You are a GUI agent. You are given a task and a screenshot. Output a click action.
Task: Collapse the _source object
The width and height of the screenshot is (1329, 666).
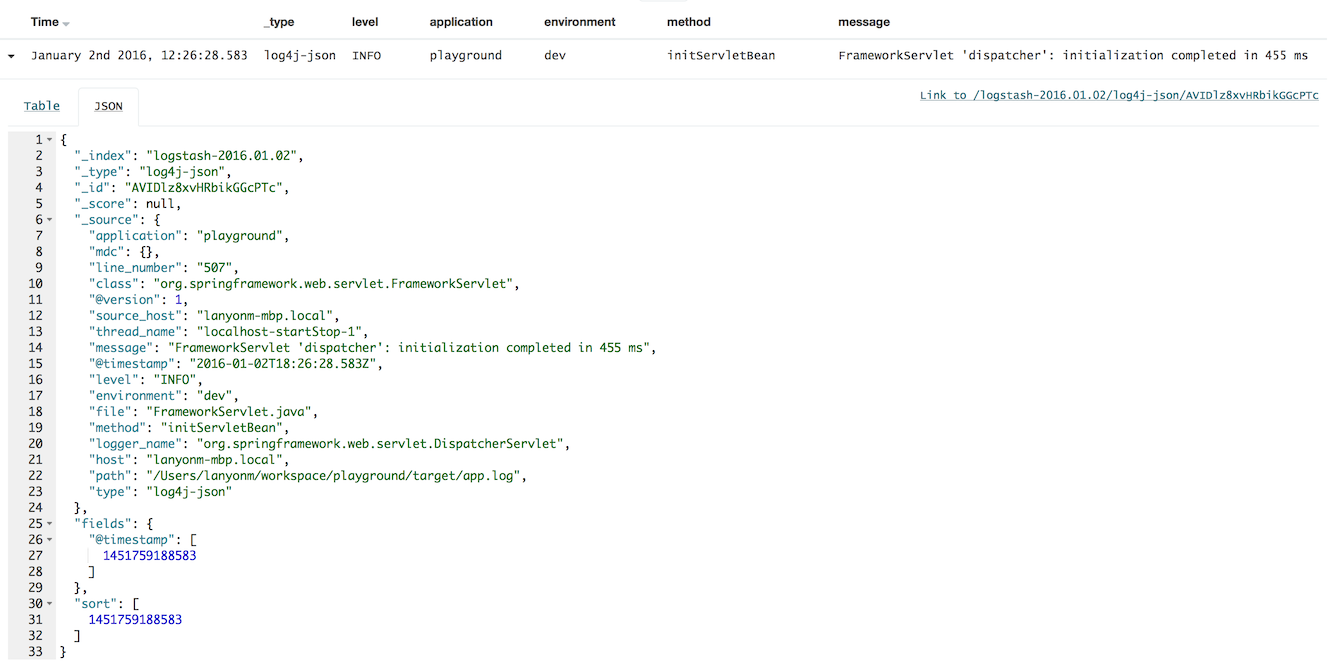point(47,219)
